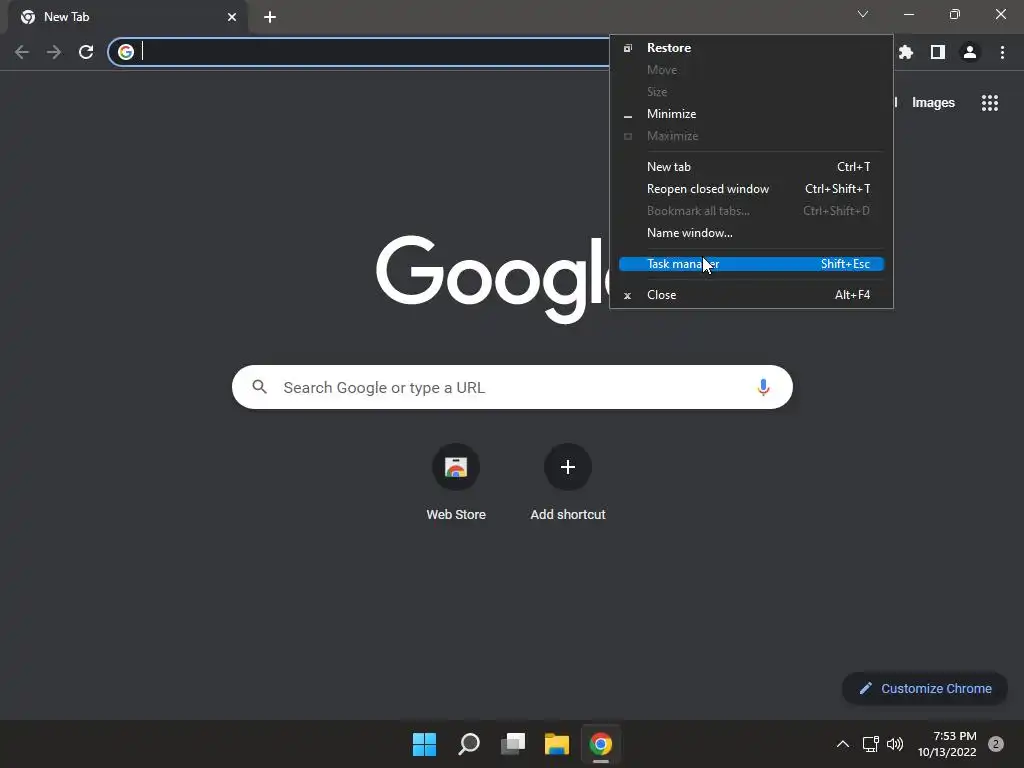Open the profile avatar icon
Image resolution: width=1024 pixels, height=768 pixels.
970,52
